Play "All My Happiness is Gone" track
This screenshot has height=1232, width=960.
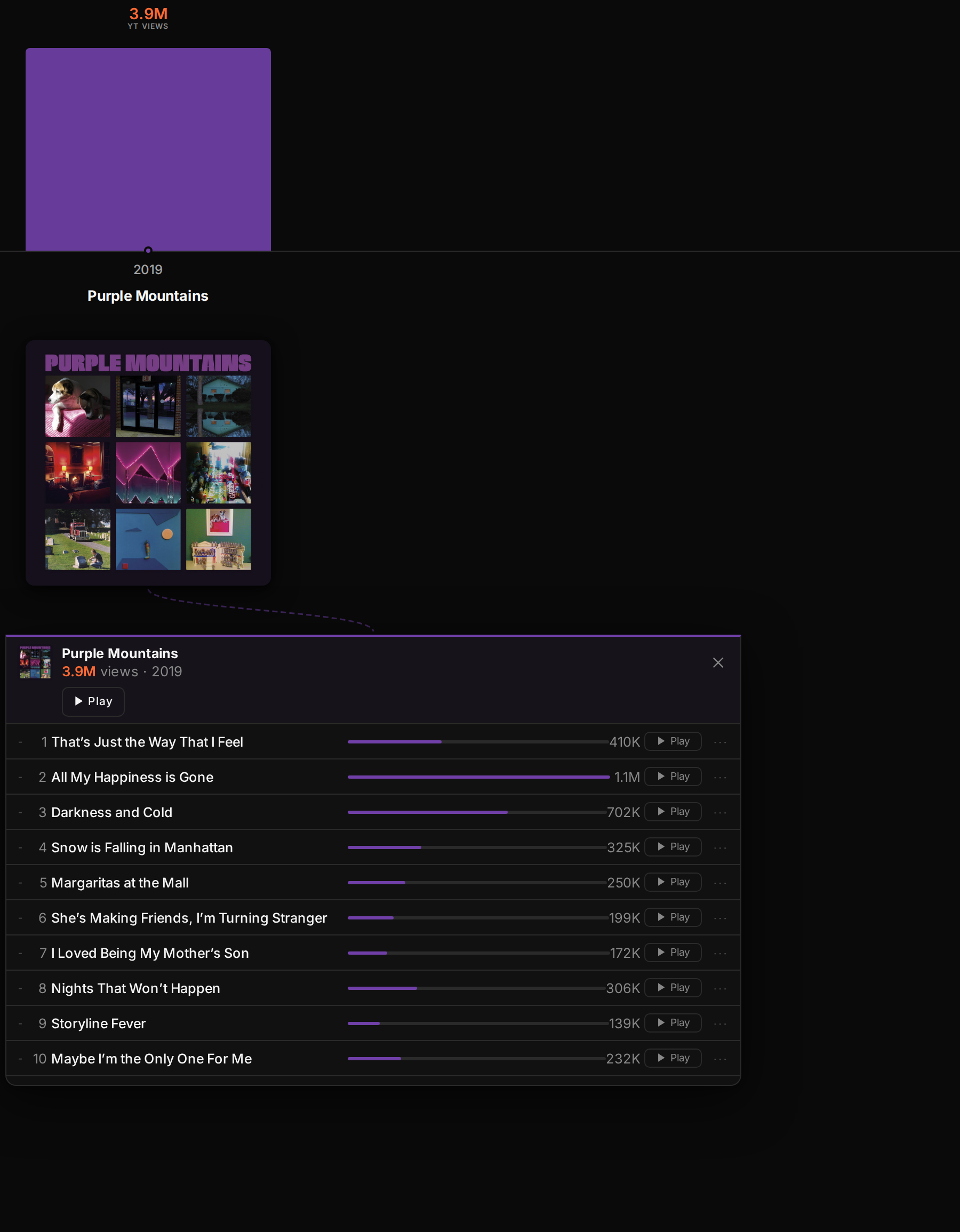coord(673,776)
